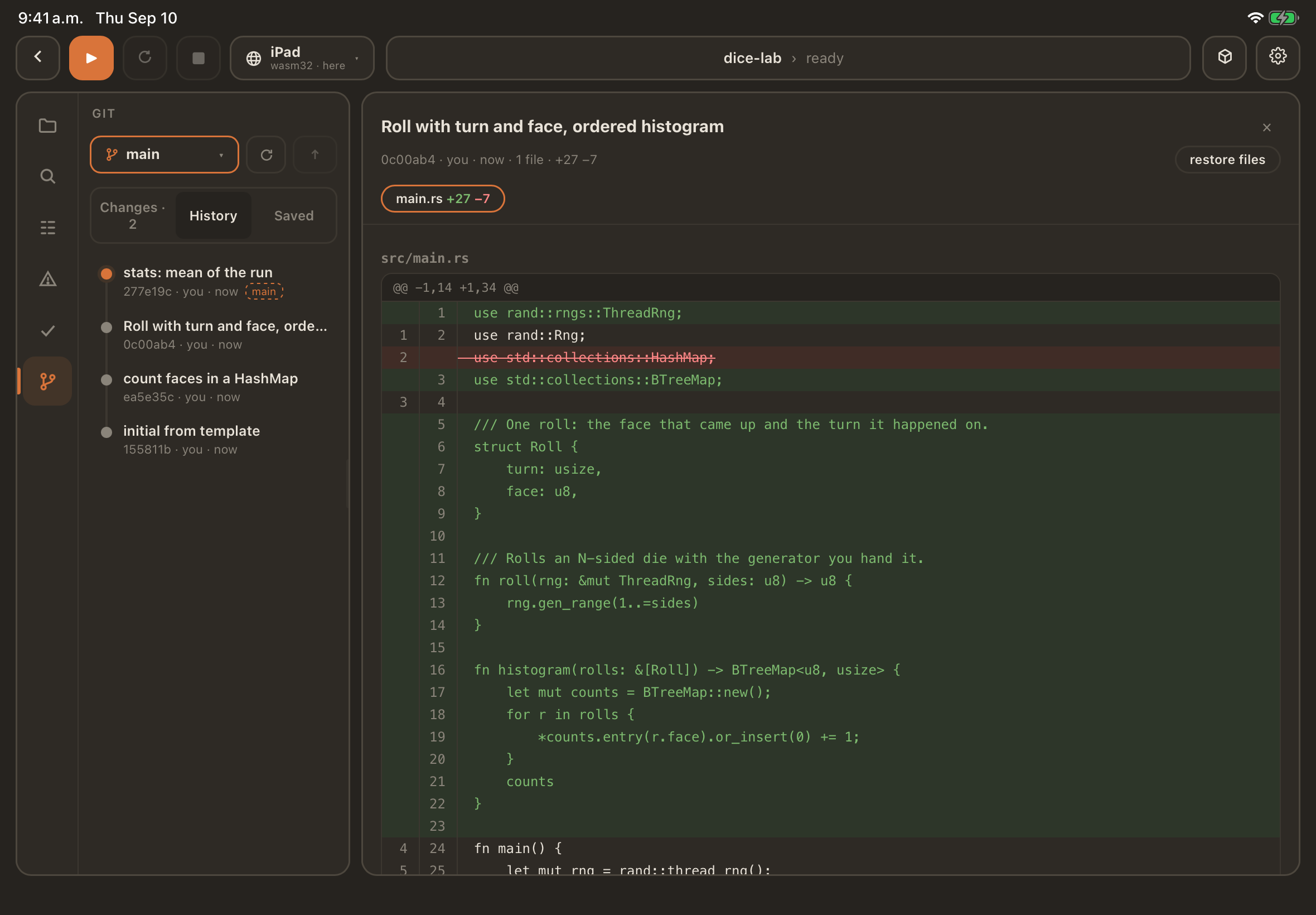Click the fn histogram signature line
This screenshot has height=915, width=1316.
[831, 670]
